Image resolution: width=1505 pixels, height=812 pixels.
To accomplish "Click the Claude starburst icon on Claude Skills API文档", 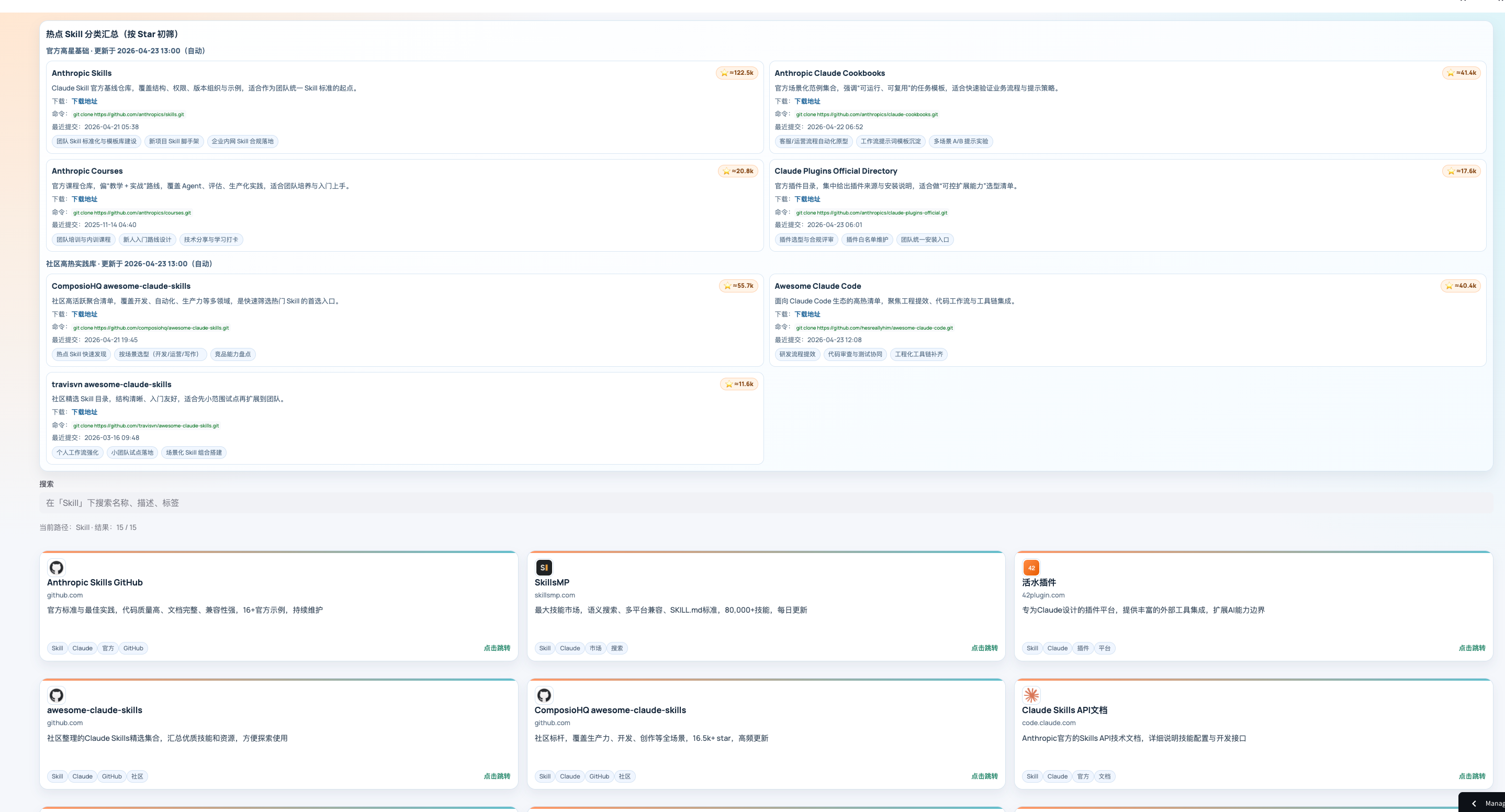I will [1031, 695].
